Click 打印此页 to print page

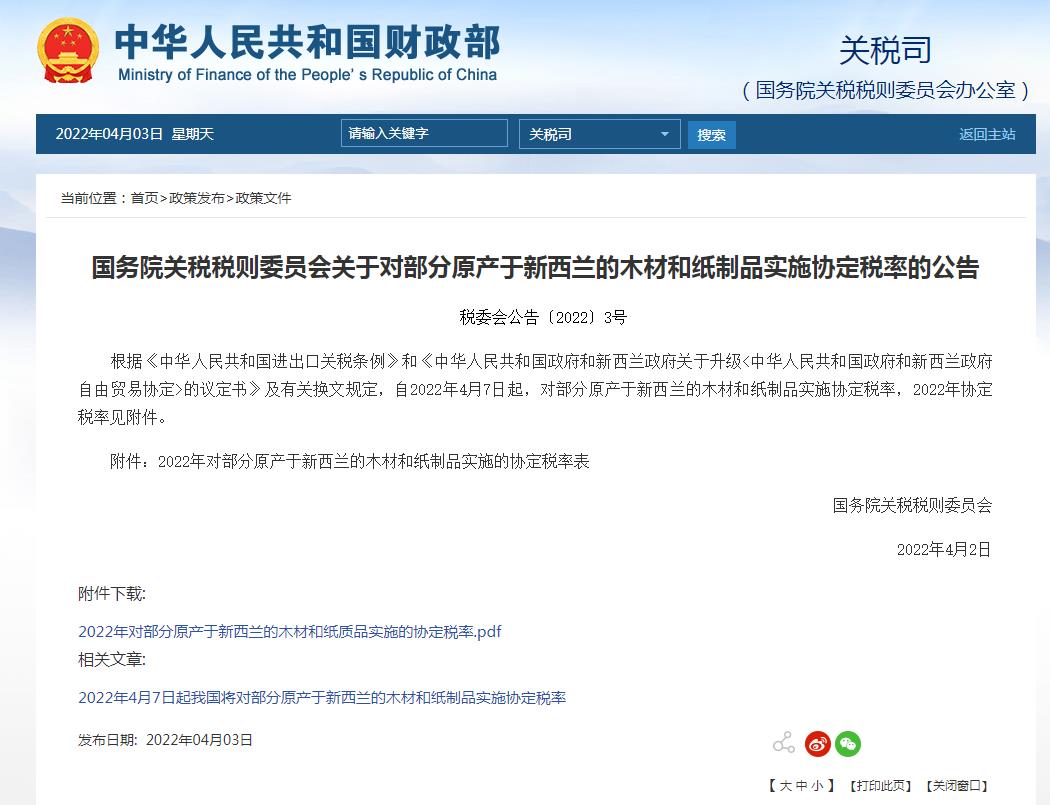pyautogui.click(x=880, y=786)
